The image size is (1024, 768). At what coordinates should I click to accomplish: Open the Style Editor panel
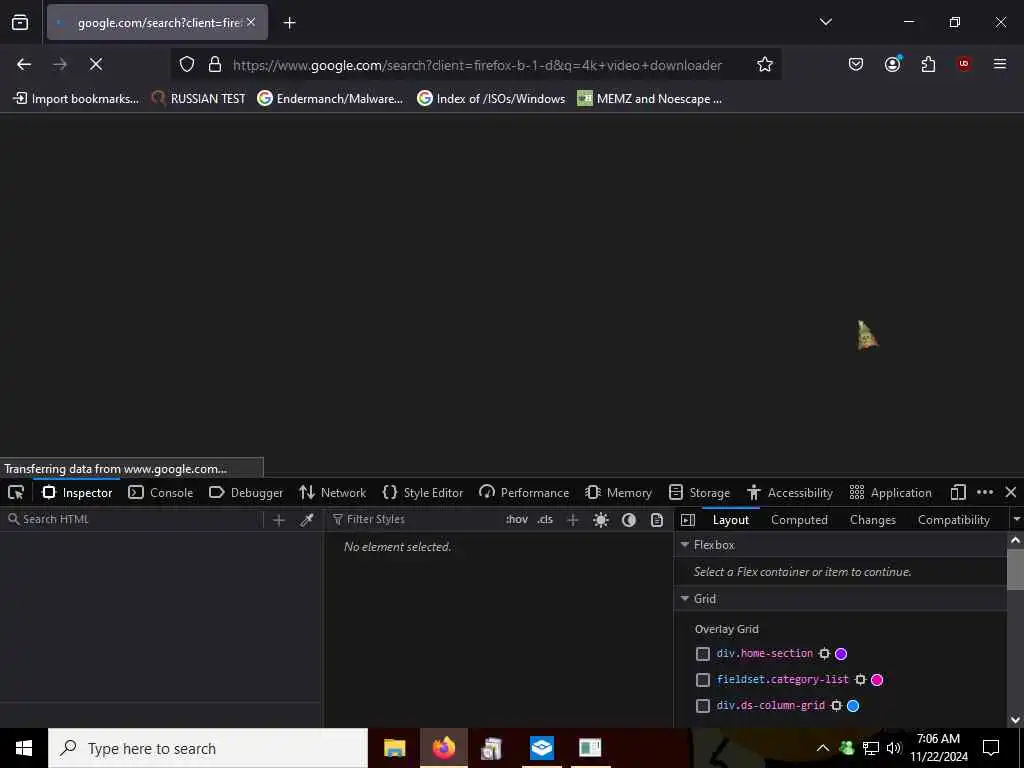(423, 492)
